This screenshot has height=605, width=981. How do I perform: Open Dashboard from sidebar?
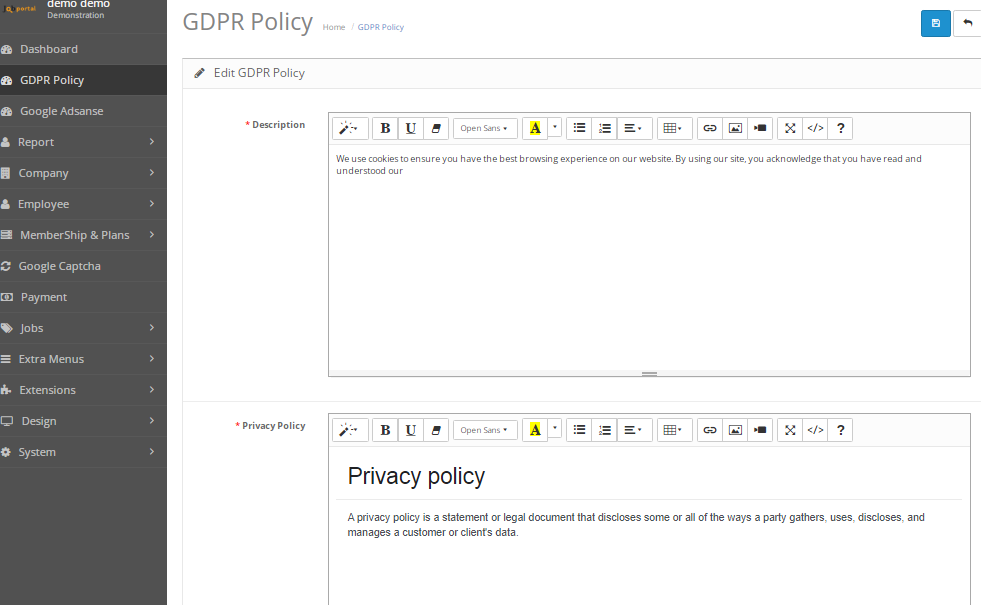click(x=49, y=49)
